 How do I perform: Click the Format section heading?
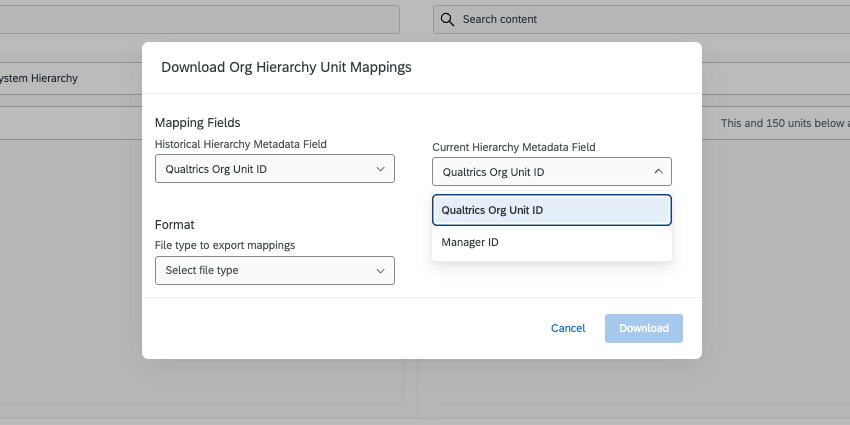[x=174, y=225]
